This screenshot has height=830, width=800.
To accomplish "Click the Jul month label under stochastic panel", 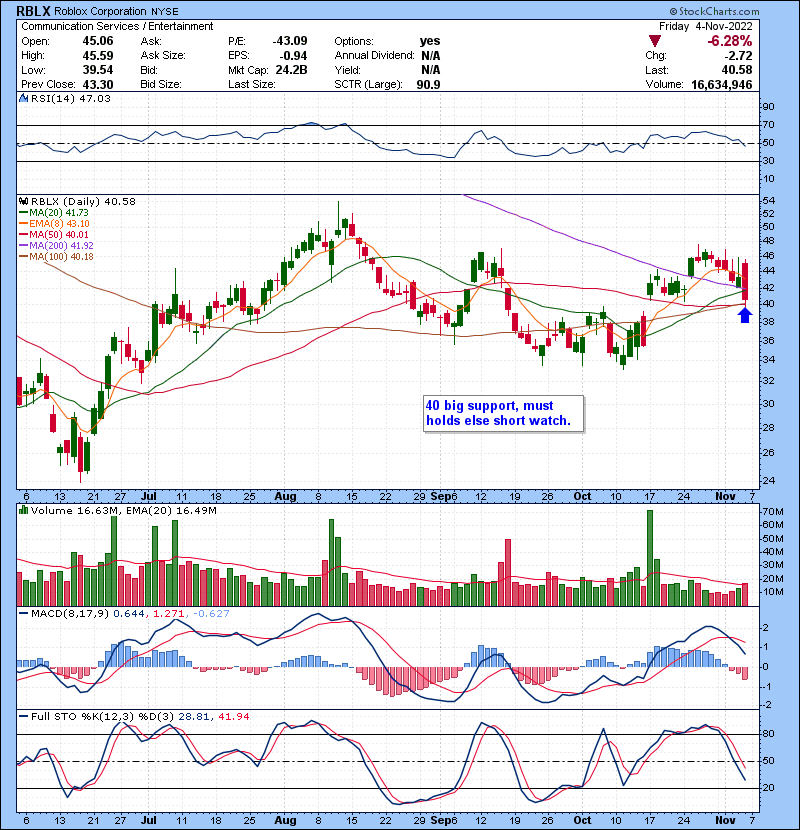I will pos(149,820).
